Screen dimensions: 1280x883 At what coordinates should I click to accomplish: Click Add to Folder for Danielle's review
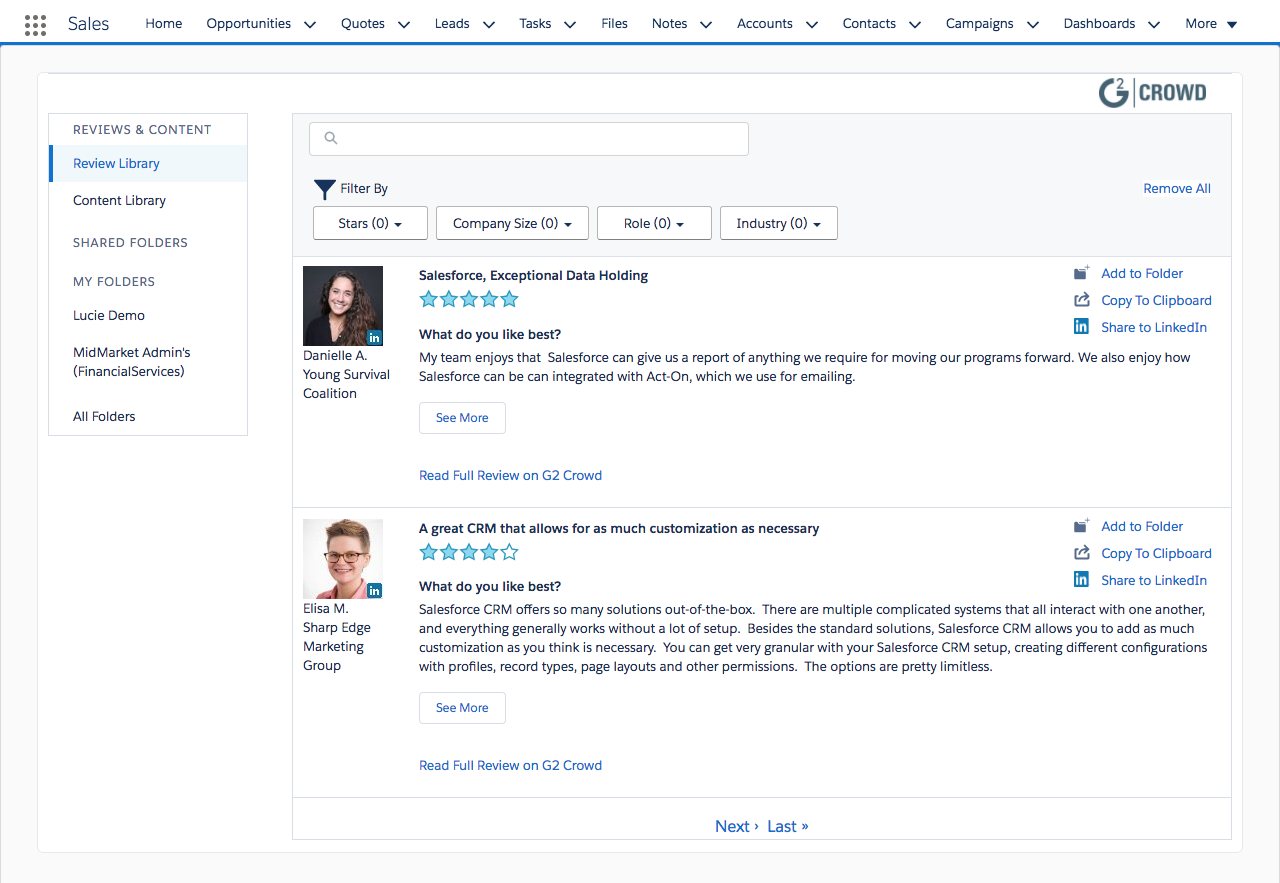(x=1142, y=273)
